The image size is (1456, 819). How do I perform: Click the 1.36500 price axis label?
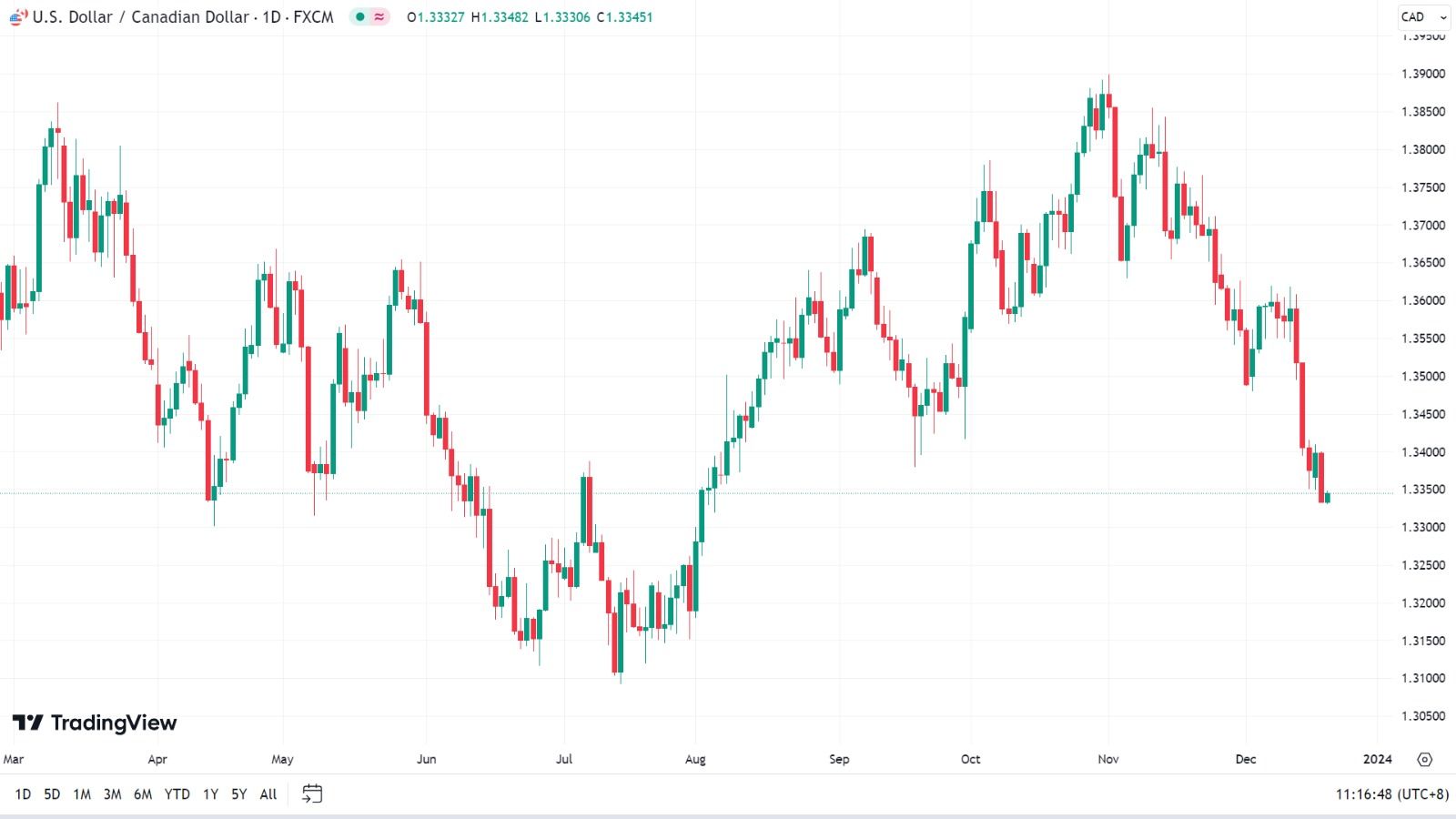coord(1423,263)
